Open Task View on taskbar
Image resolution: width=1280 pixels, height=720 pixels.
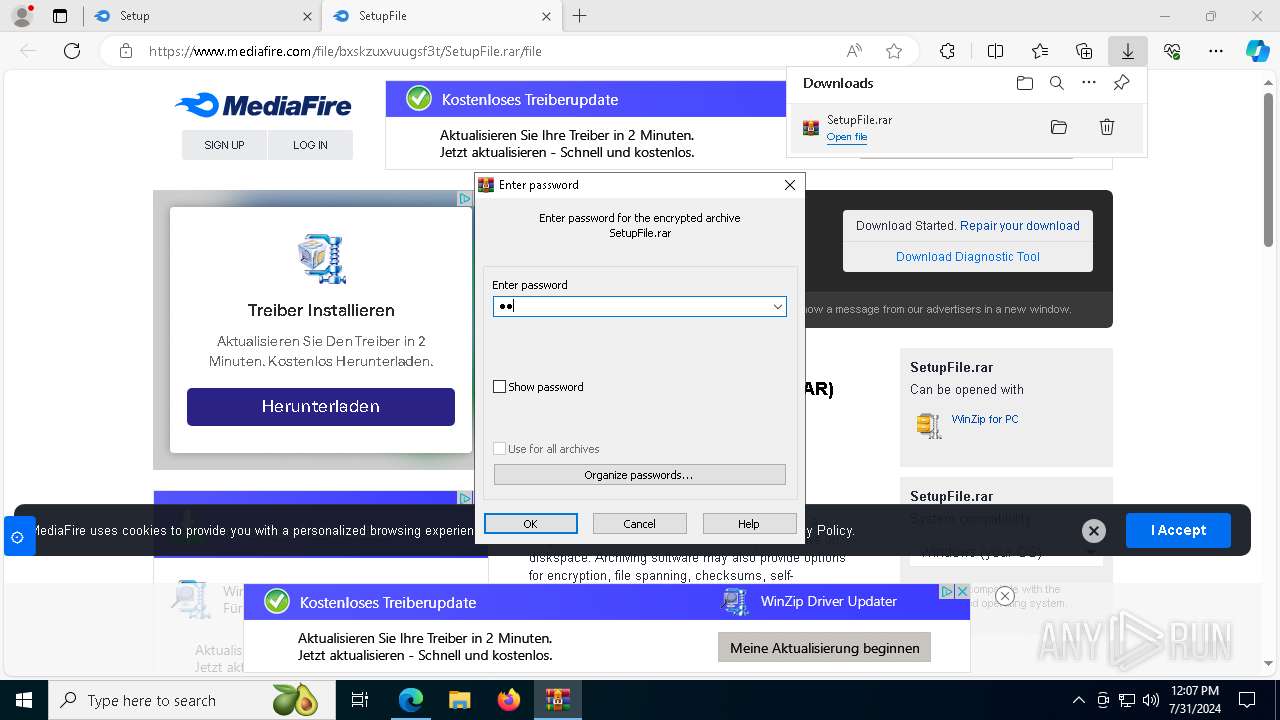coord(360,700)
